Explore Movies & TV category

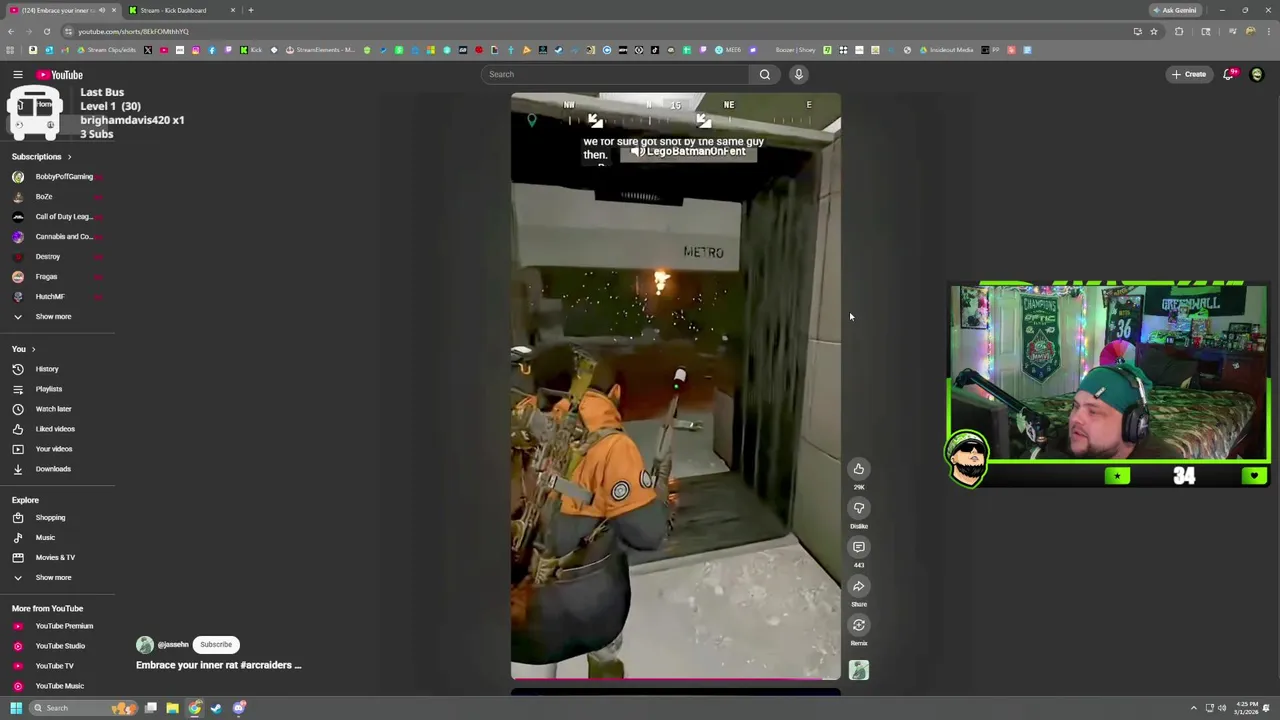coord(56,558)
